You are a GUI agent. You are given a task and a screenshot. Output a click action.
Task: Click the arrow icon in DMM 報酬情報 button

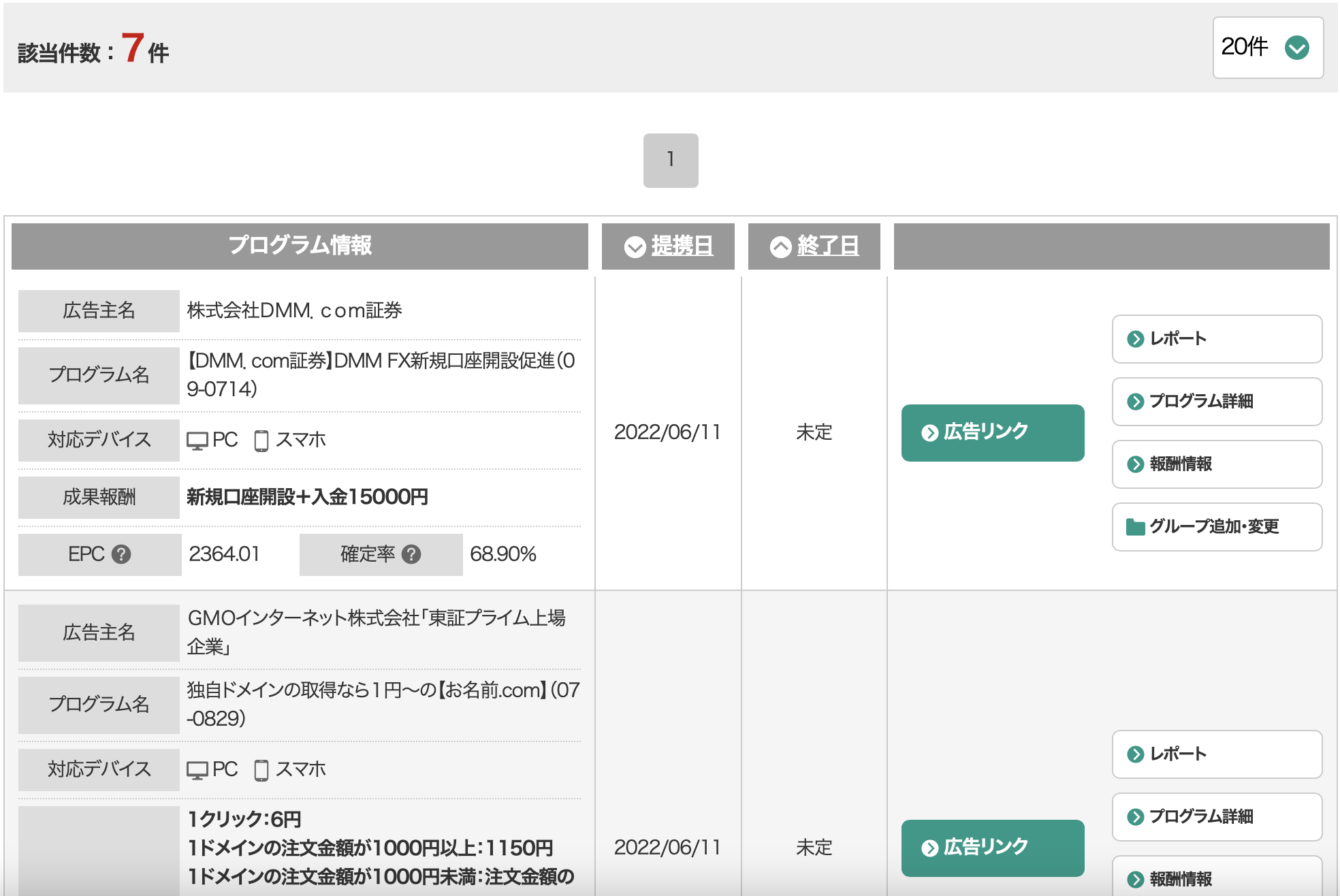click(x=1135, y=464)
